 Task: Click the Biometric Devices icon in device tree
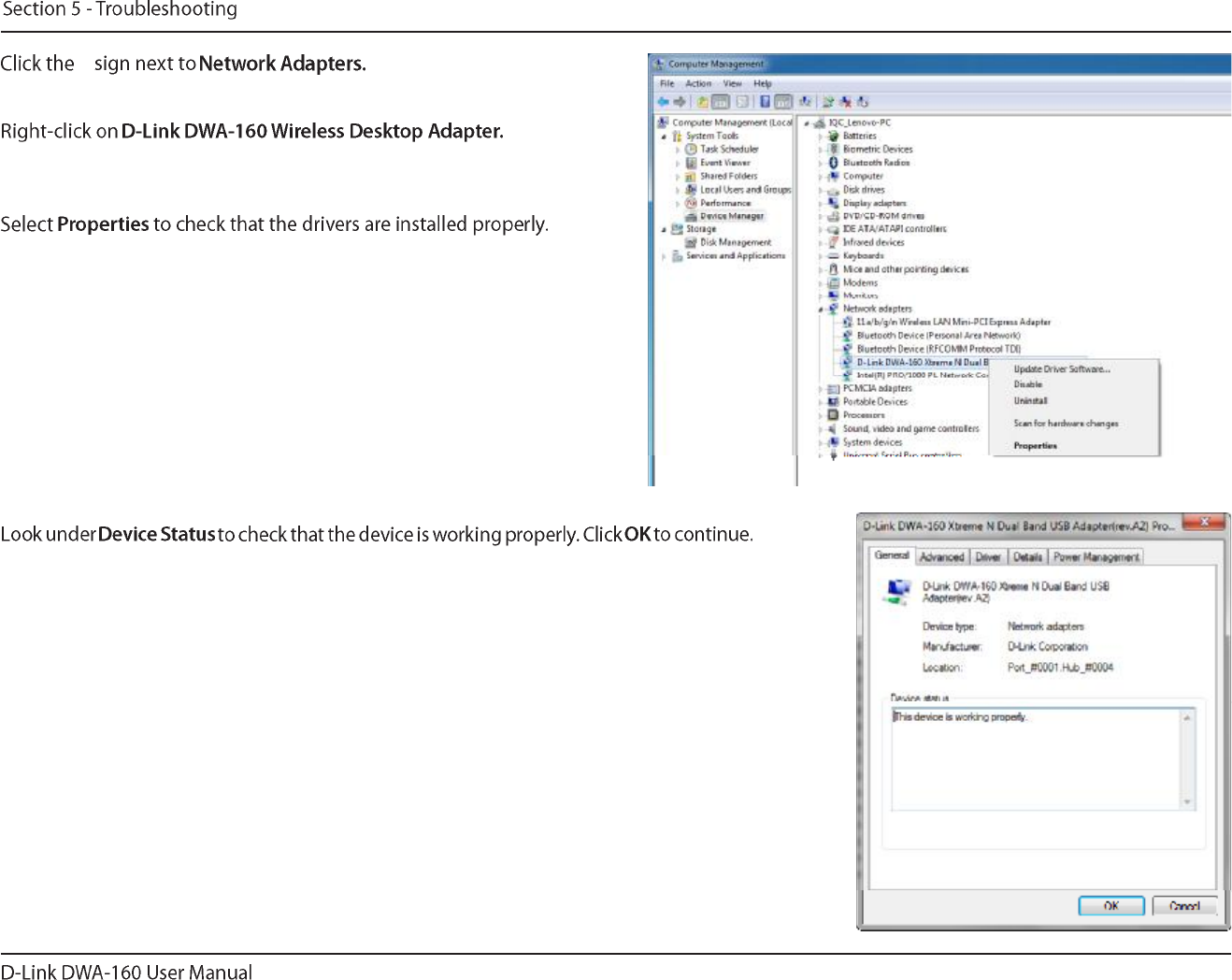[x=834, y=149]
